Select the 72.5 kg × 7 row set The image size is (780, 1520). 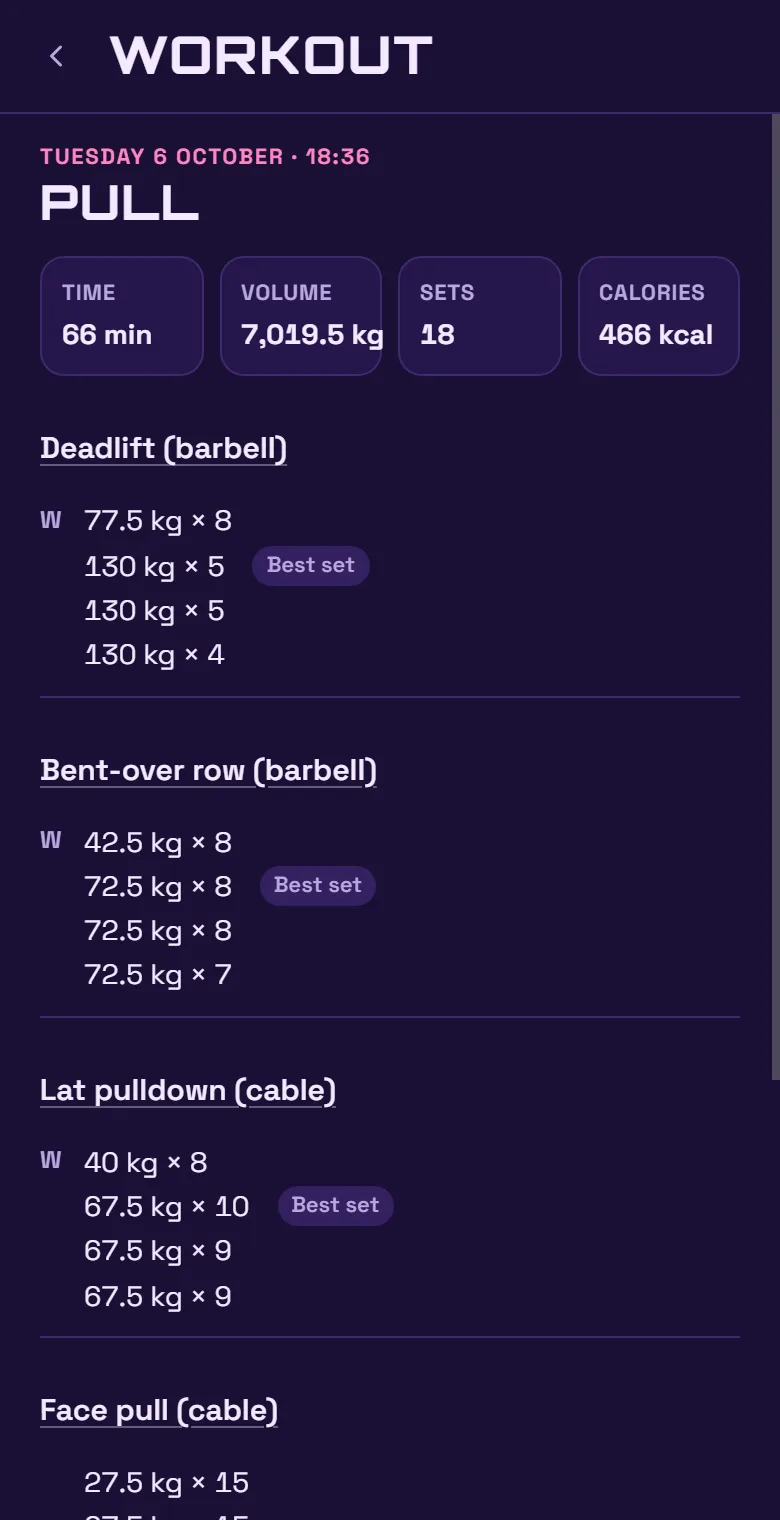coord(158,975)
